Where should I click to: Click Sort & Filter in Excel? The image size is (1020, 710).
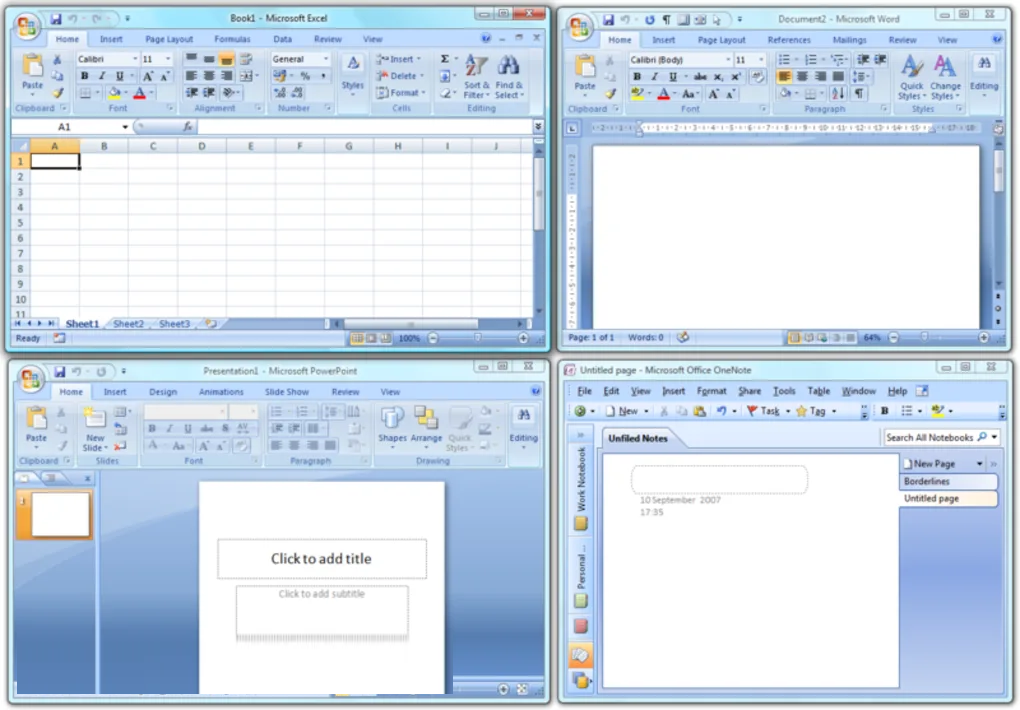pos(476,77)
